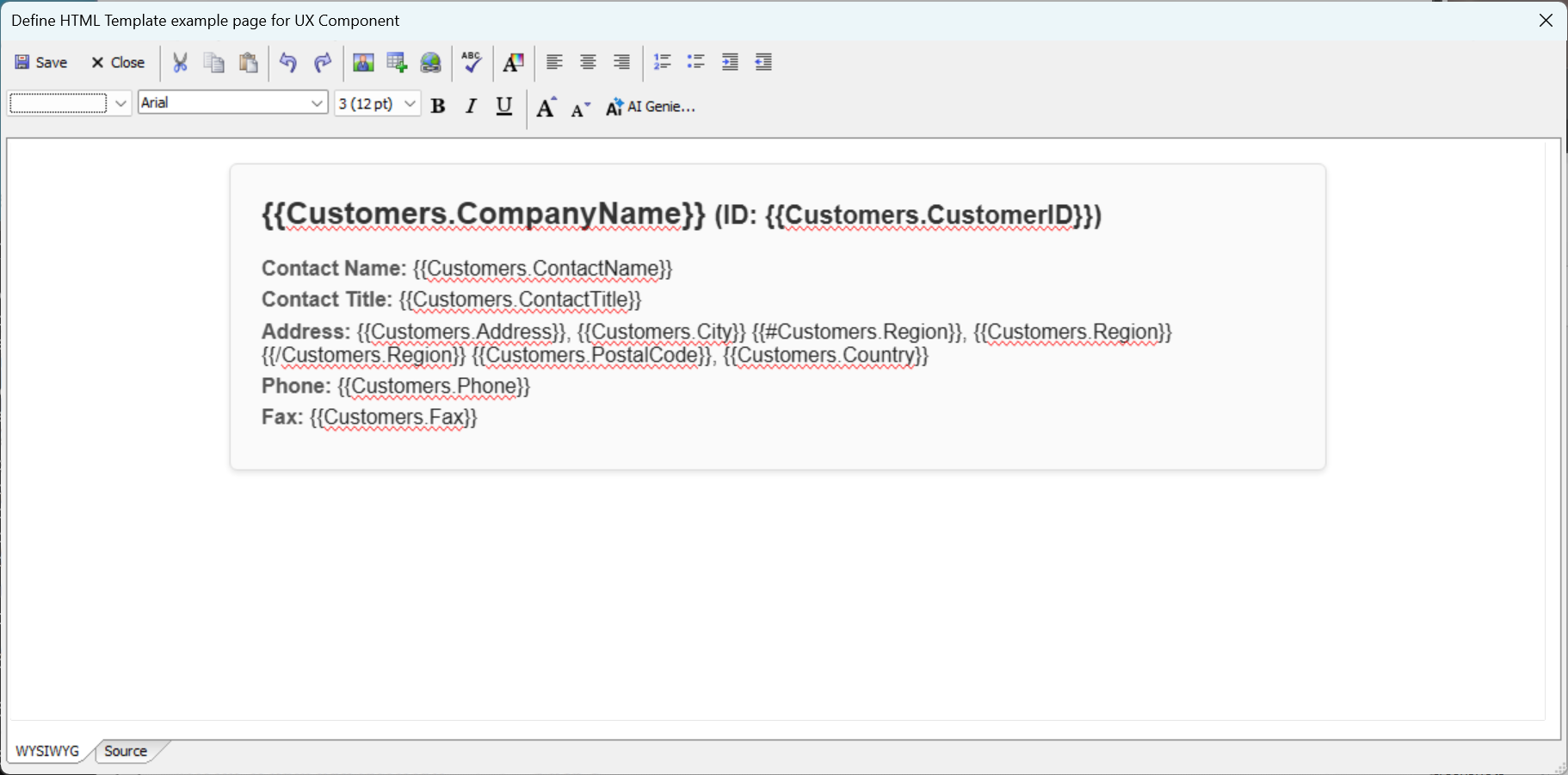1568x775 pixels.
Task: Save the HTML template
Action: (41, 62)
